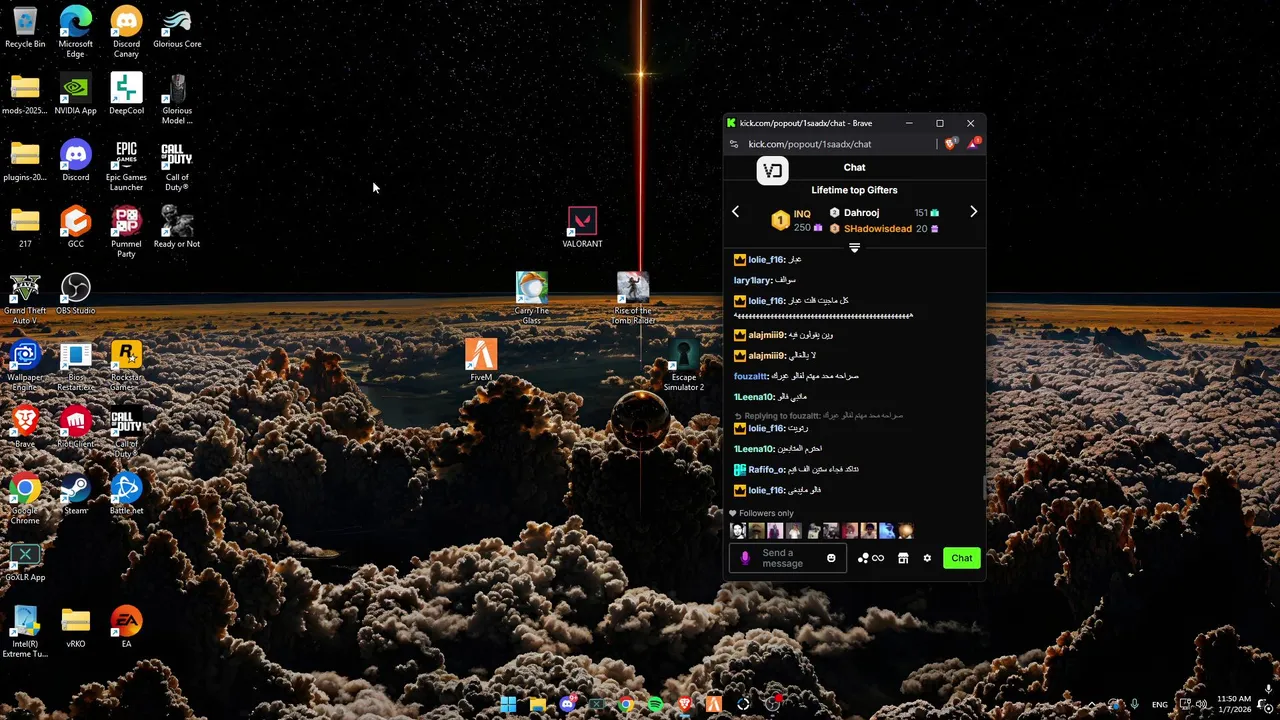The width and height of the screenshot is (1280, 720).
Task: Click the Chat header title
Action: tap(854, 168)
